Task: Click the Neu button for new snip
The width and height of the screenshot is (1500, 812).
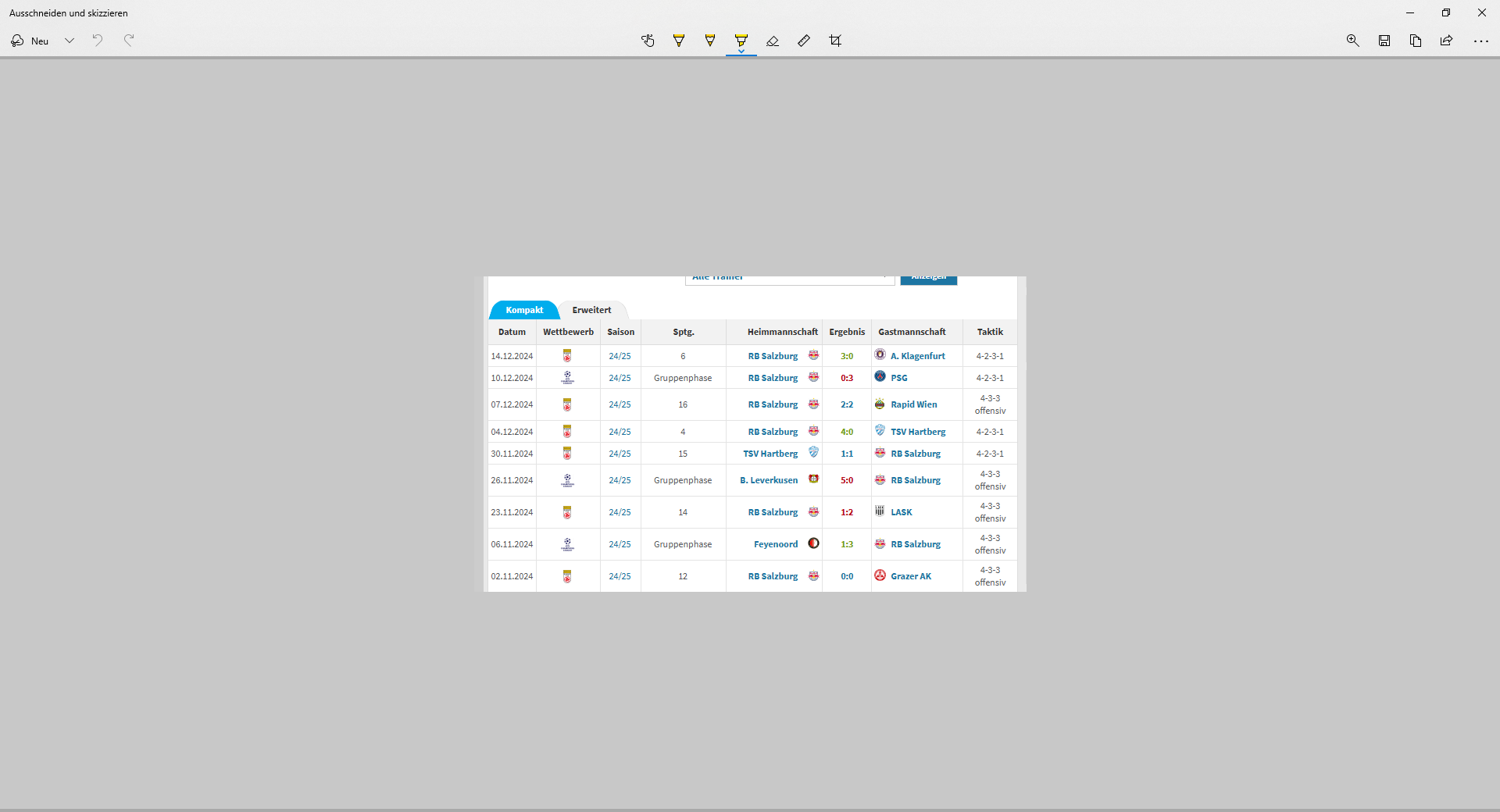Action: tap(30, 41)
